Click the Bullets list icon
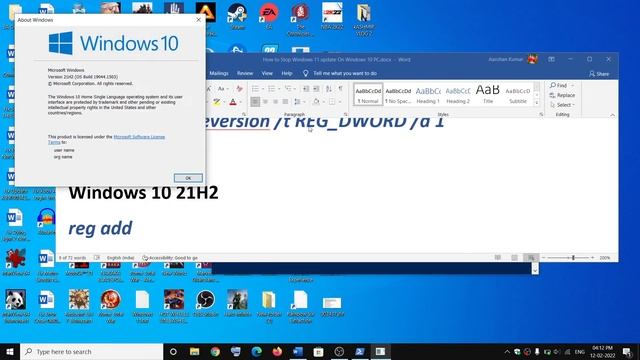This screenshot has width=640, height=360. pyautogui.click(x=255, y=89)
